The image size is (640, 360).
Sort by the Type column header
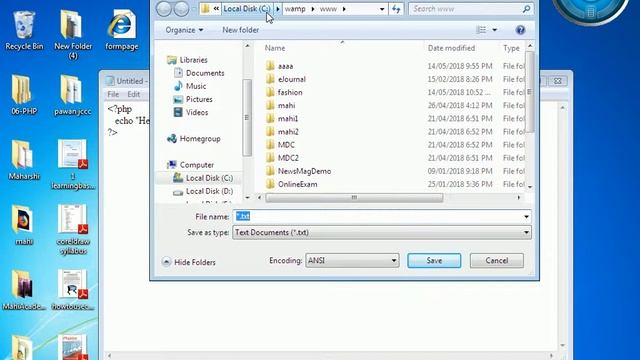[x=512, y=48]
